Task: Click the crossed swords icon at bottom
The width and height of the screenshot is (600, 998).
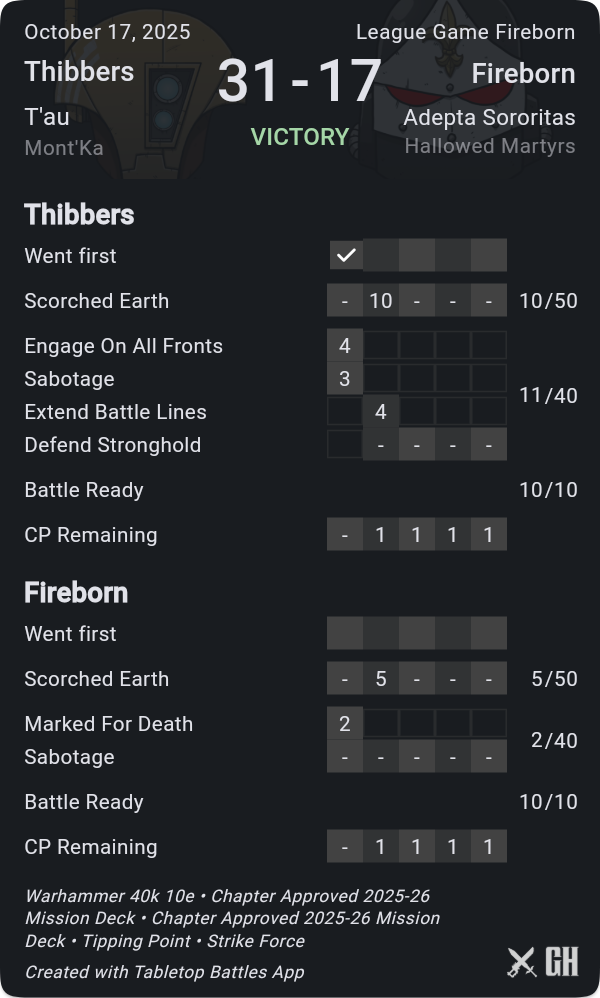Action: point(522,962)
